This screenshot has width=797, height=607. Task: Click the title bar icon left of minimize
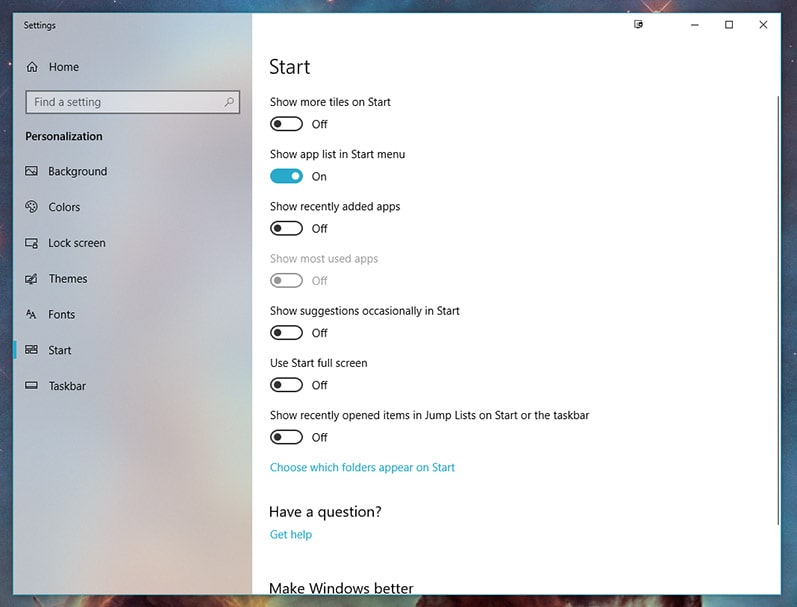tap(638, 24)
